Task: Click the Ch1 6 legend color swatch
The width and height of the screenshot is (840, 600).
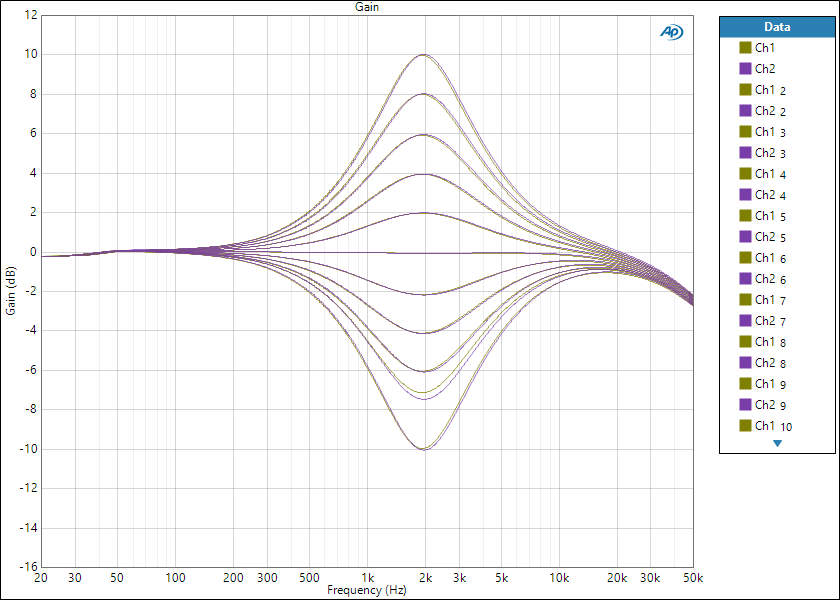Action: click(745, 258)
